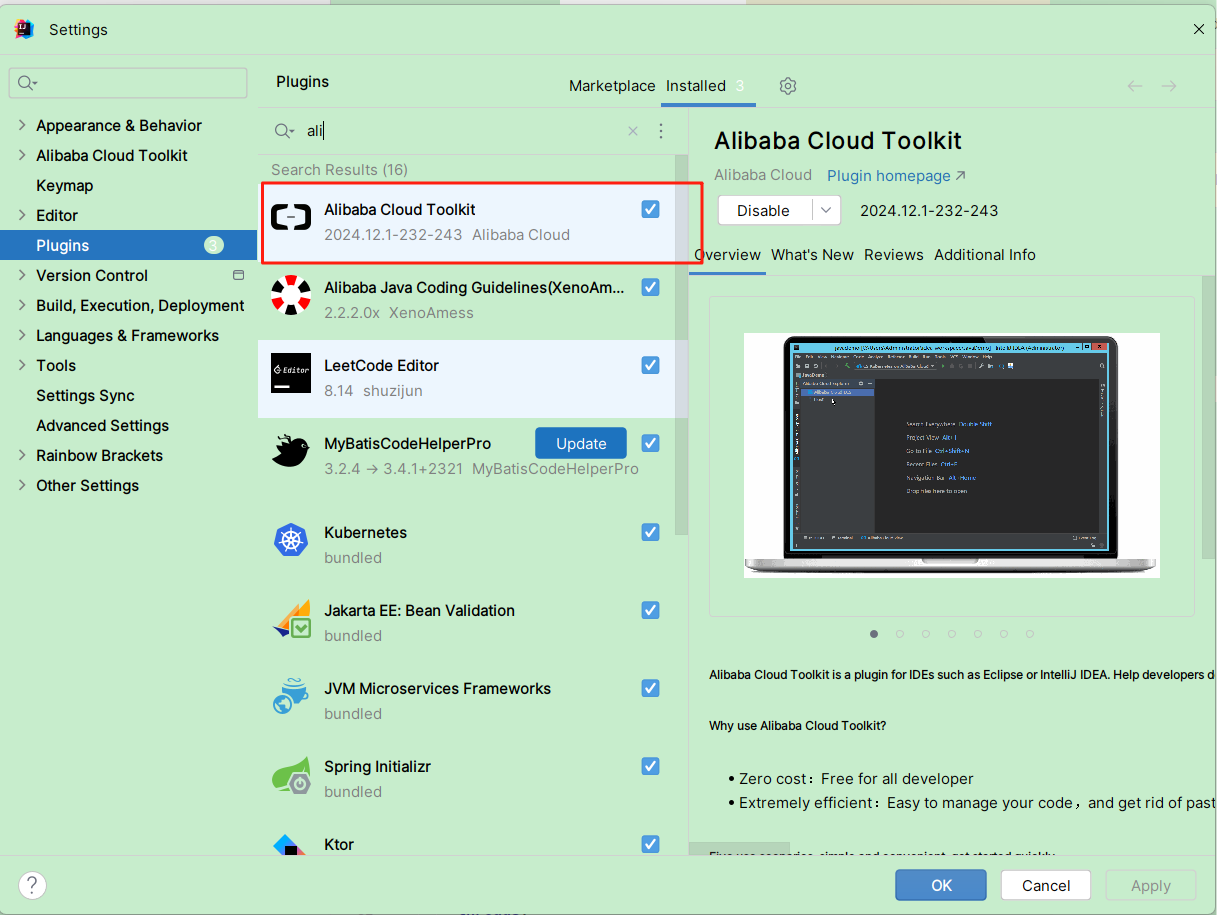
Task: Open the Plugin homepage link
Action: [x=896, y=175]
